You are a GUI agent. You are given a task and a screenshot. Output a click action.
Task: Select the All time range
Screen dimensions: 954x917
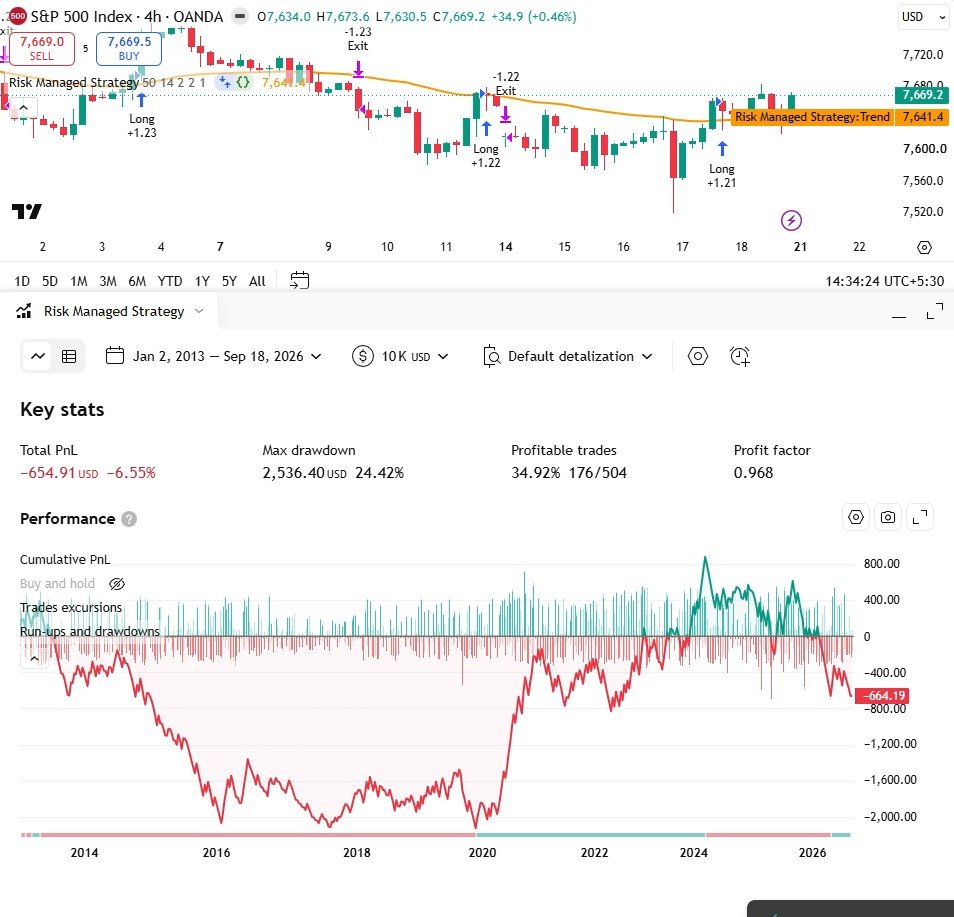[257, 281]
